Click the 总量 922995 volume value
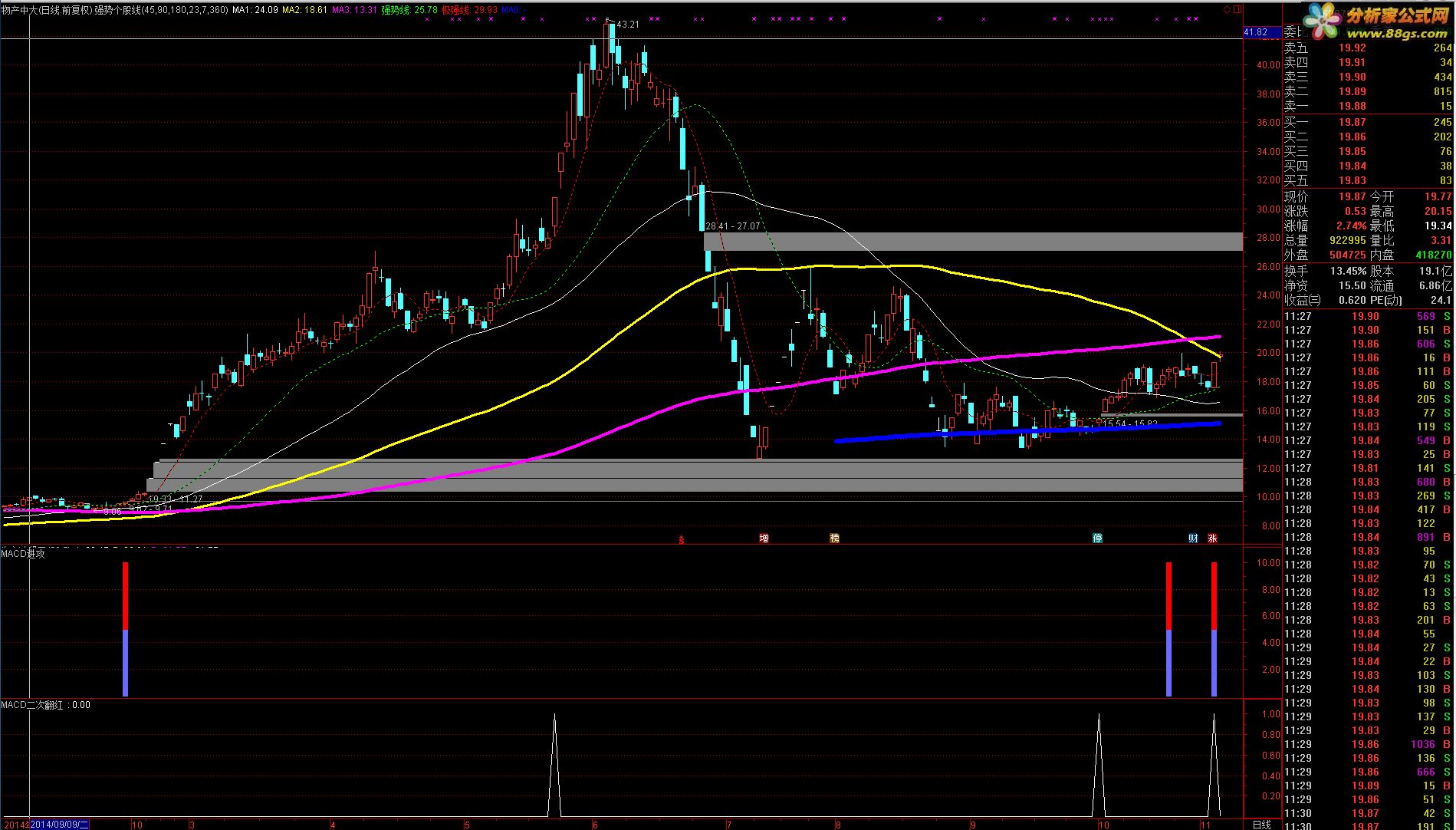1456x830 pixels. point(1347,240)
